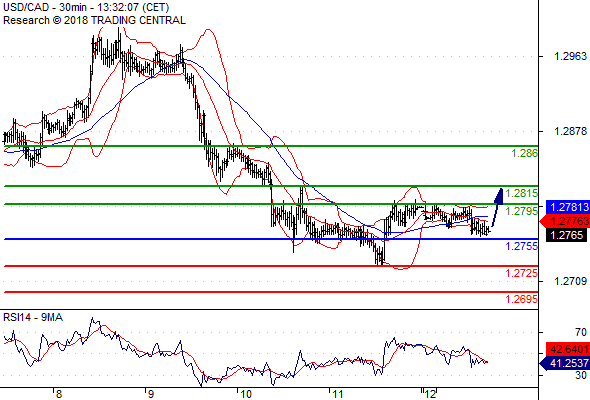Screen dimensions: 590x400
Task: Click the RSI axis value 30
Action: click(581, 375)
